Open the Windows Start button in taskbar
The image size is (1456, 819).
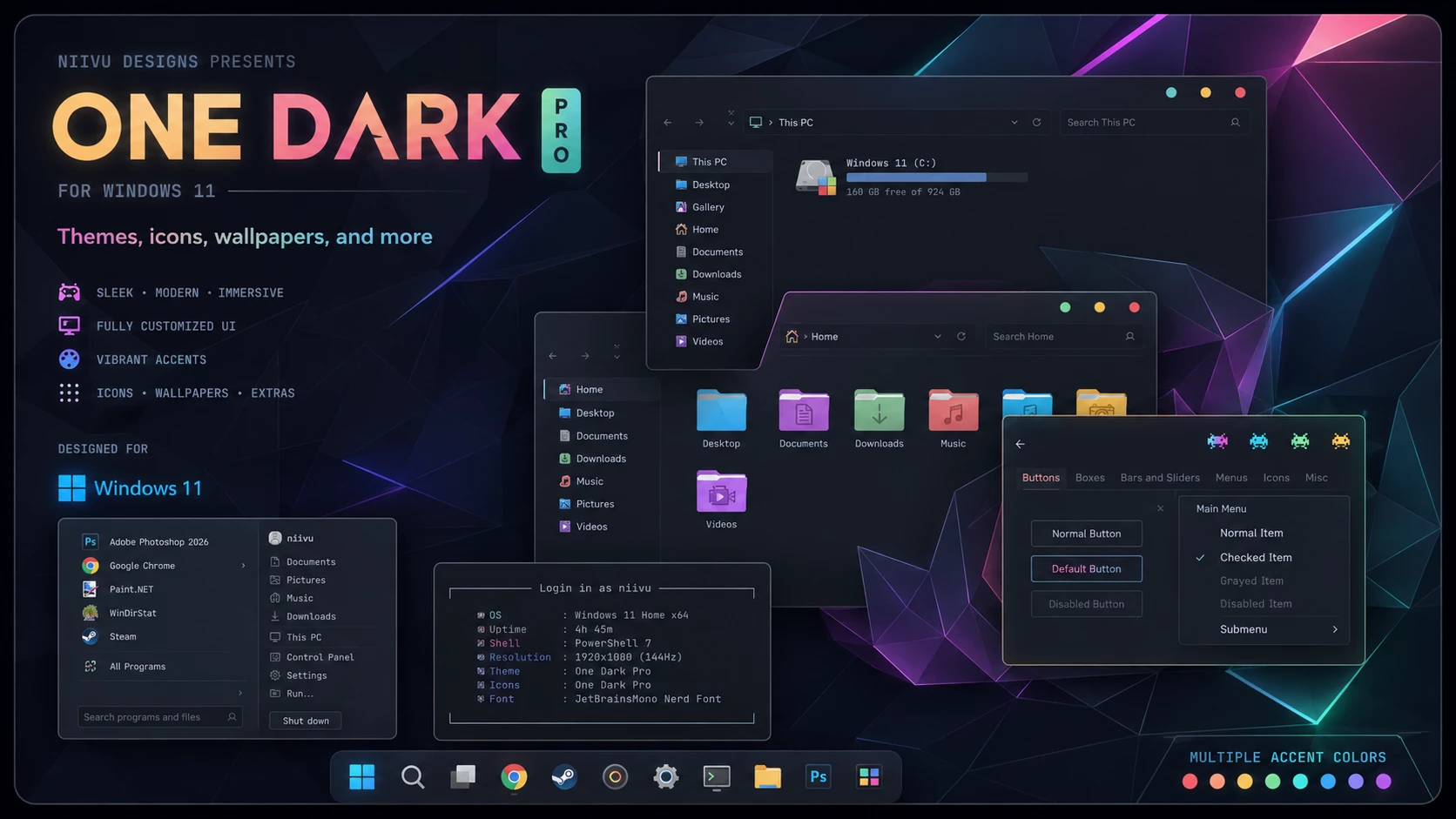[x=361, y=776]
